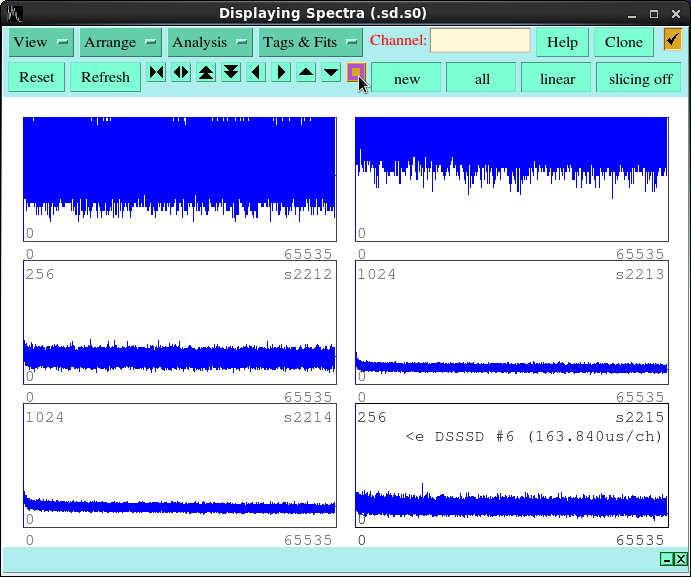Click the single down triangle icon
691x577 pixels.
coord(331,72)
